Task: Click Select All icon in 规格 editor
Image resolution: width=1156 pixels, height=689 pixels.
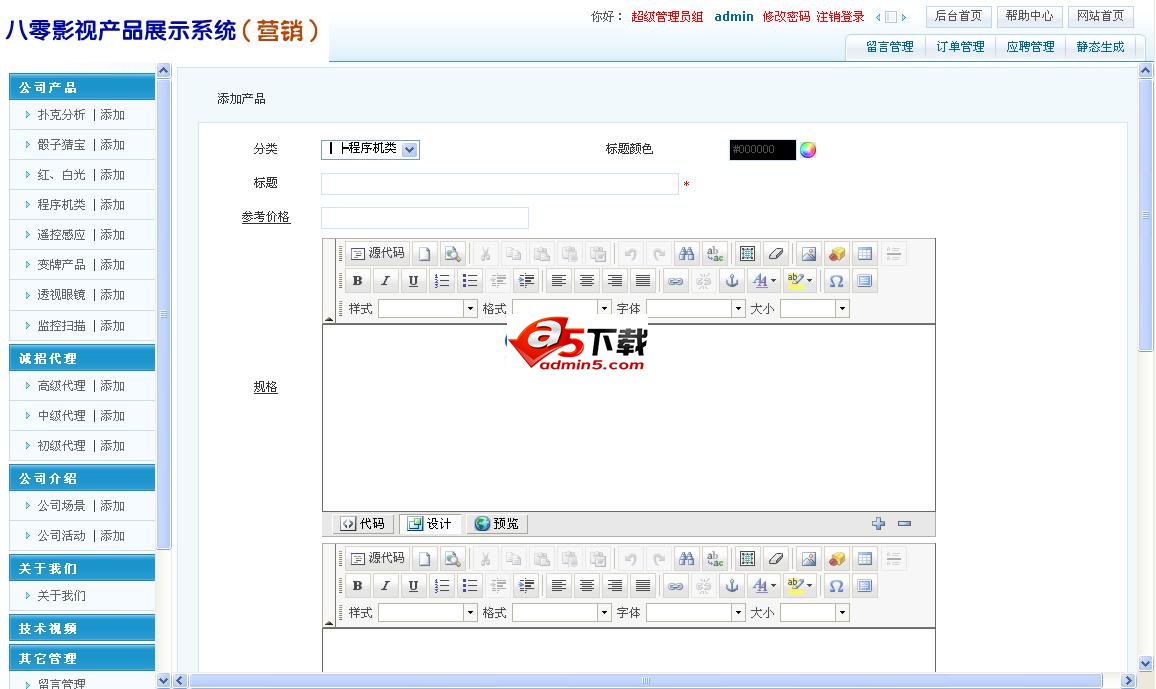Action: coord(748,254)
